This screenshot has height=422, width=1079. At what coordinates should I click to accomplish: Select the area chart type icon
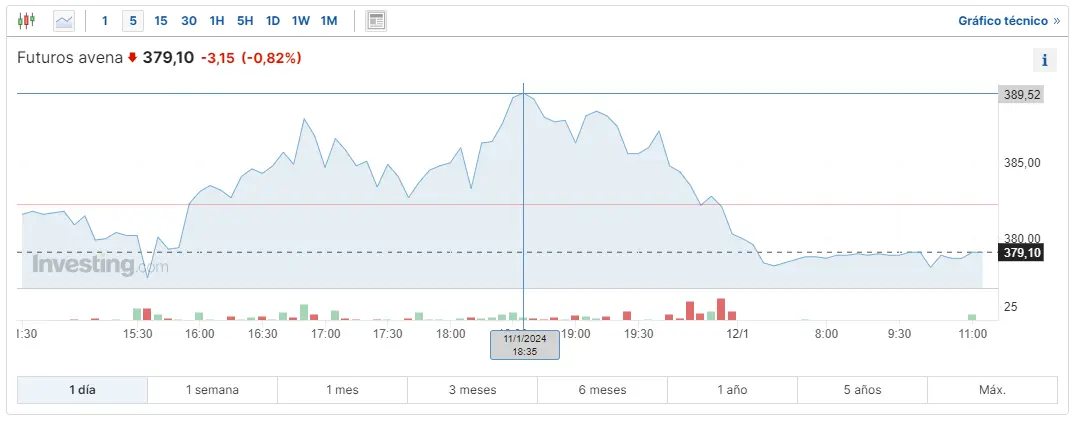[64, 20]
